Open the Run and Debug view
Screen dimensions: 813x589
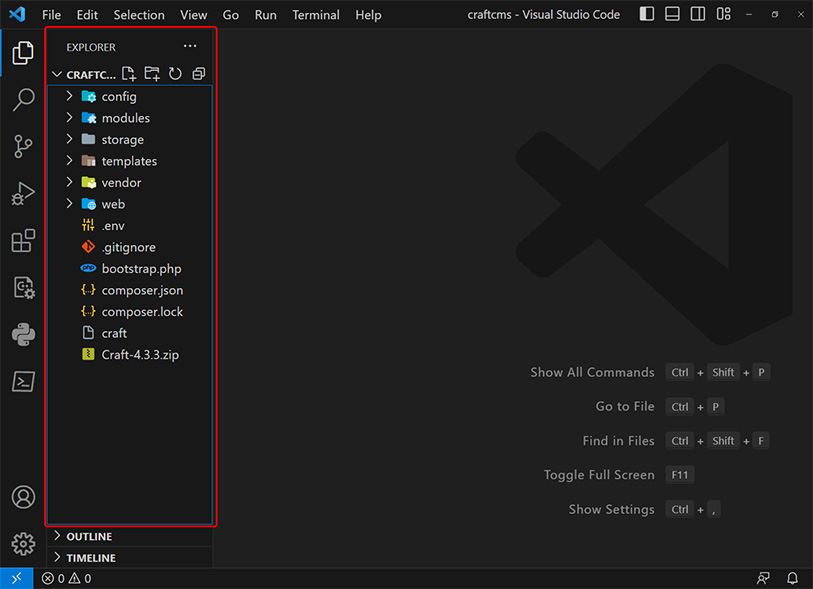[x=23, y=193]
